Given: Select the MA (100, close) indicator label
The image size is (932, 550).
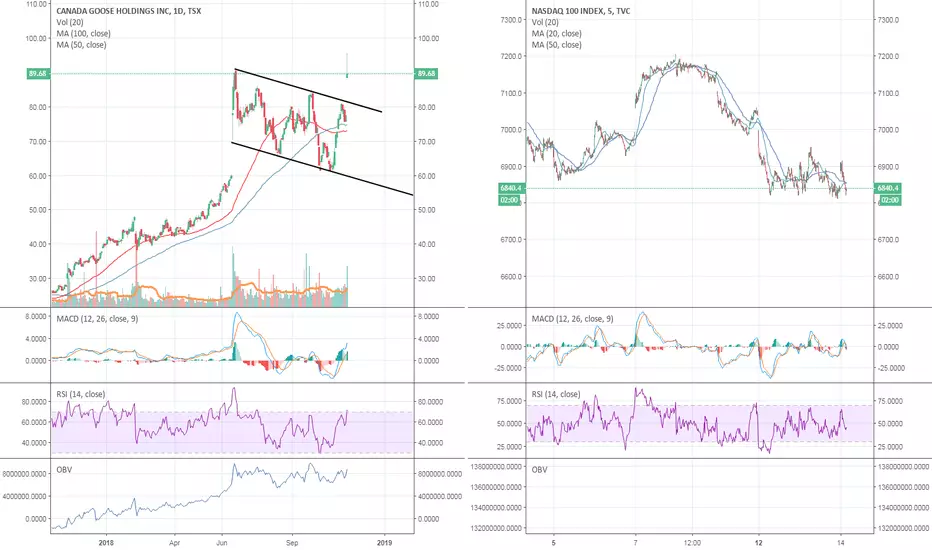Looking at the screenshot, I should coord(83,33).
